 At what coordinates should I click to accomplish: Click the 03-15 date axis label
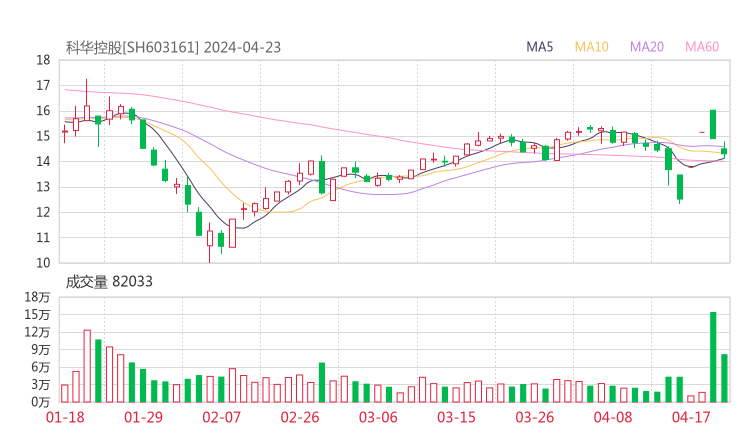[x=456, y=417]
